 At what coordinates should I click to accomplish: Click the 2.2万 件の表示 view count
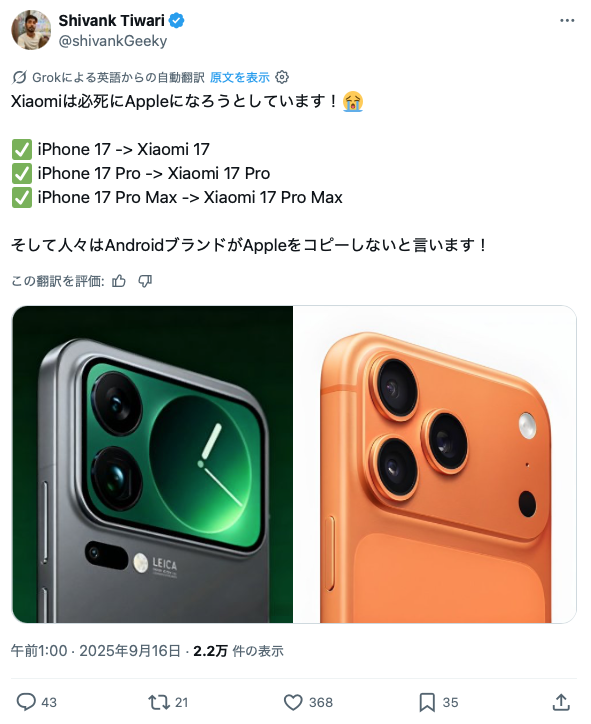point(238,651)
